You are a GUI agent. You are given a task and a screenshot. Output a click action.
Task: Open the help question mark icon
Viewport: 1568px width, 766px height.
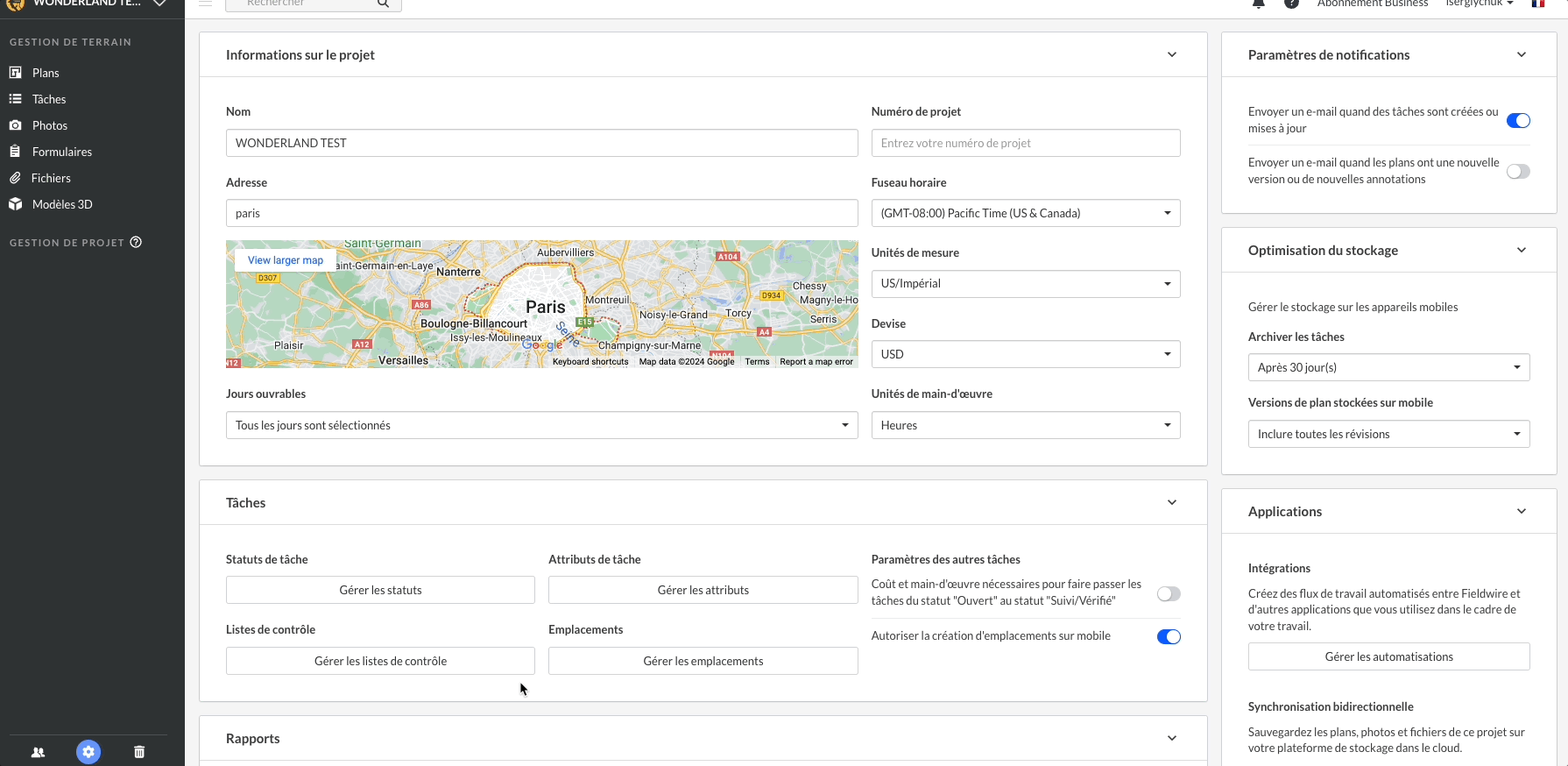coord(1291,4)
